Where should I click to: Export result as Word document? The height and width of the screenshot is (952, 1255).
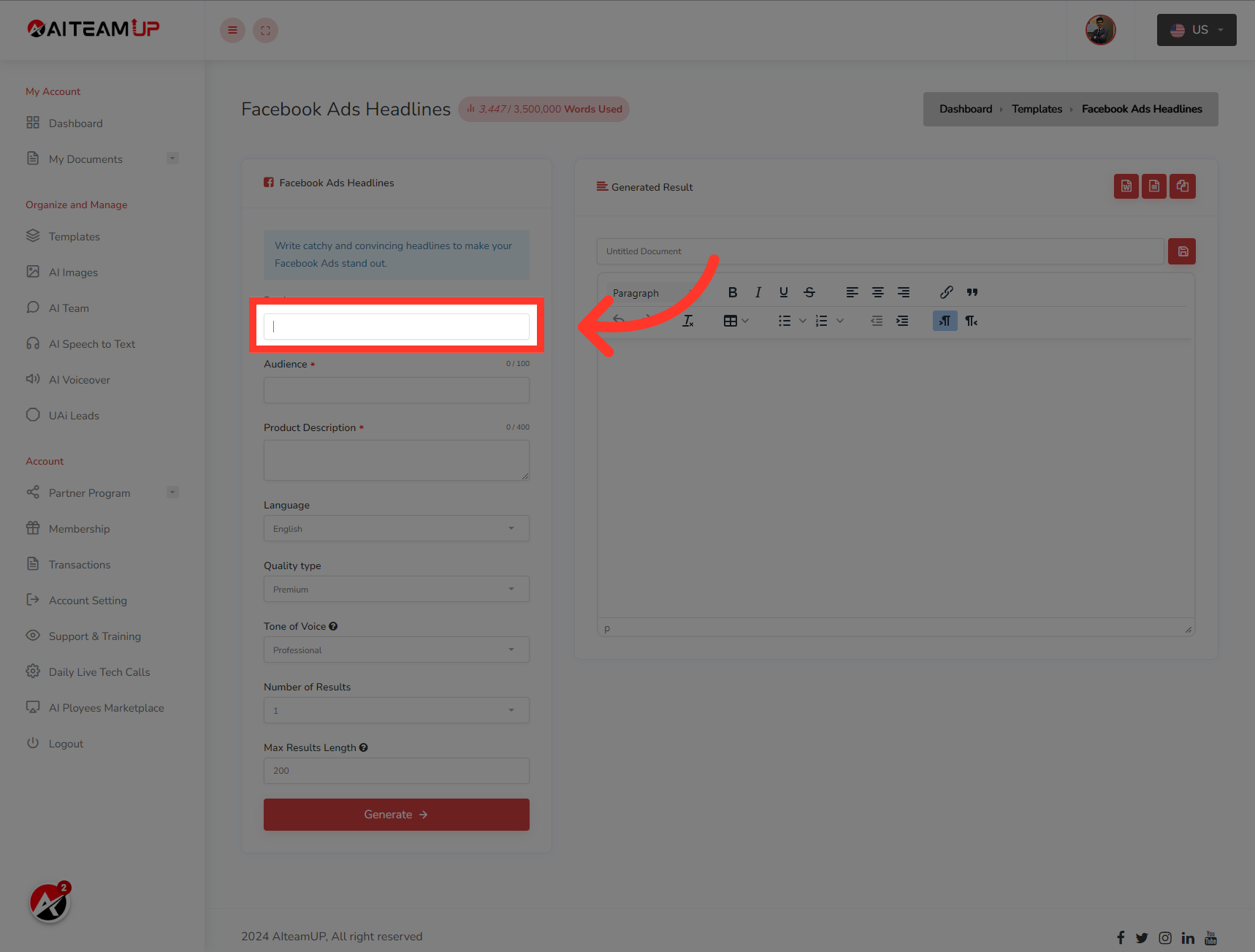[1126, 186]
